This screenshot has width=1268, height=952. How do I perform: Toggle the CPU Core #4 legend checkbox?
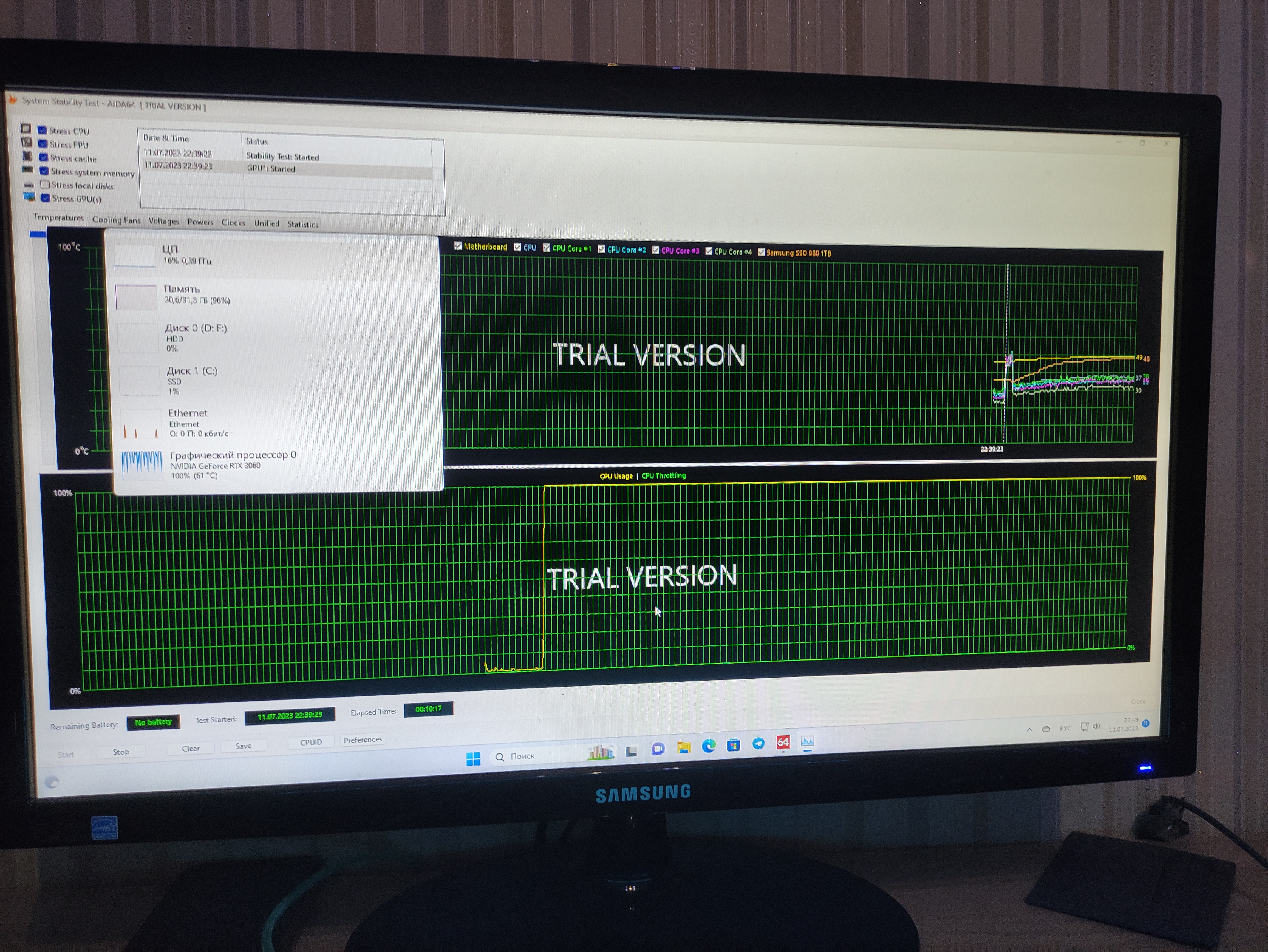(x=709, y=251)
